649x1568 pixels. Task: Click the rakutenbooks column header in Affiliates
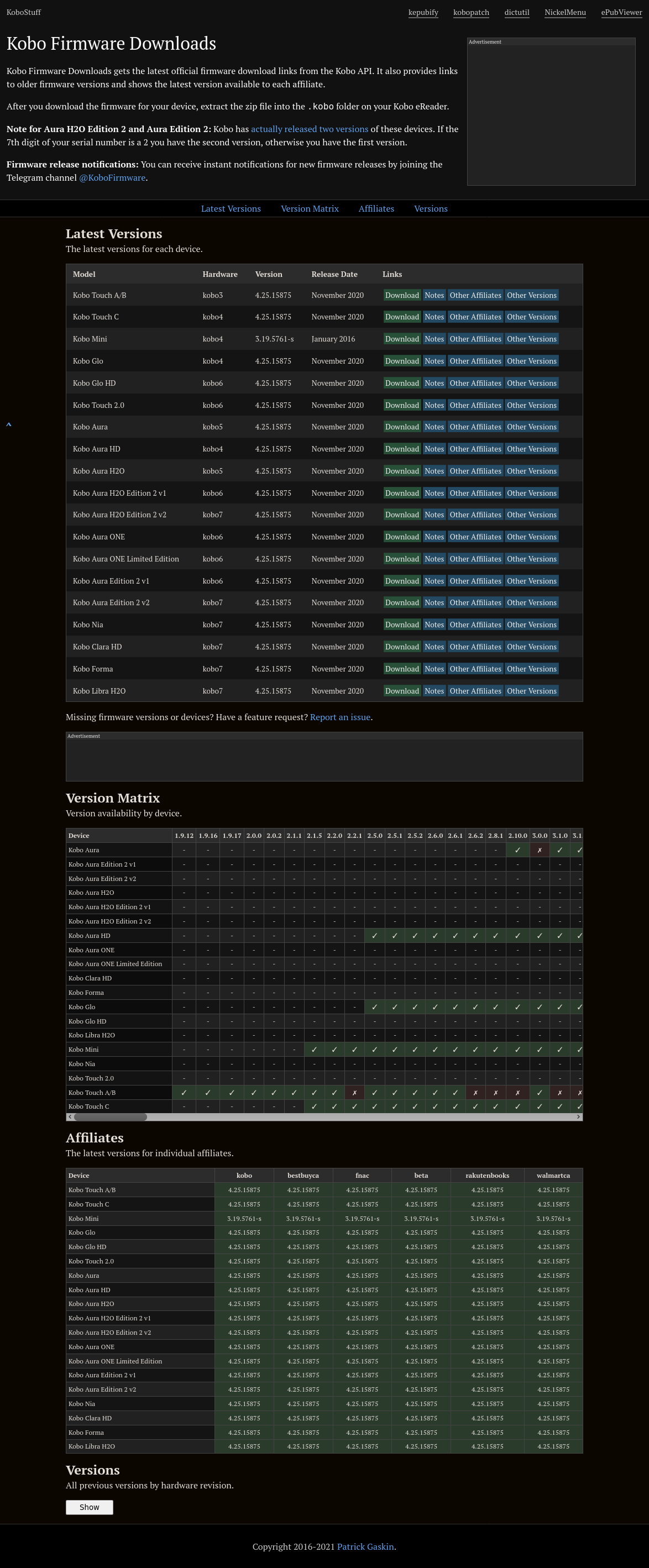point(487,1176)
